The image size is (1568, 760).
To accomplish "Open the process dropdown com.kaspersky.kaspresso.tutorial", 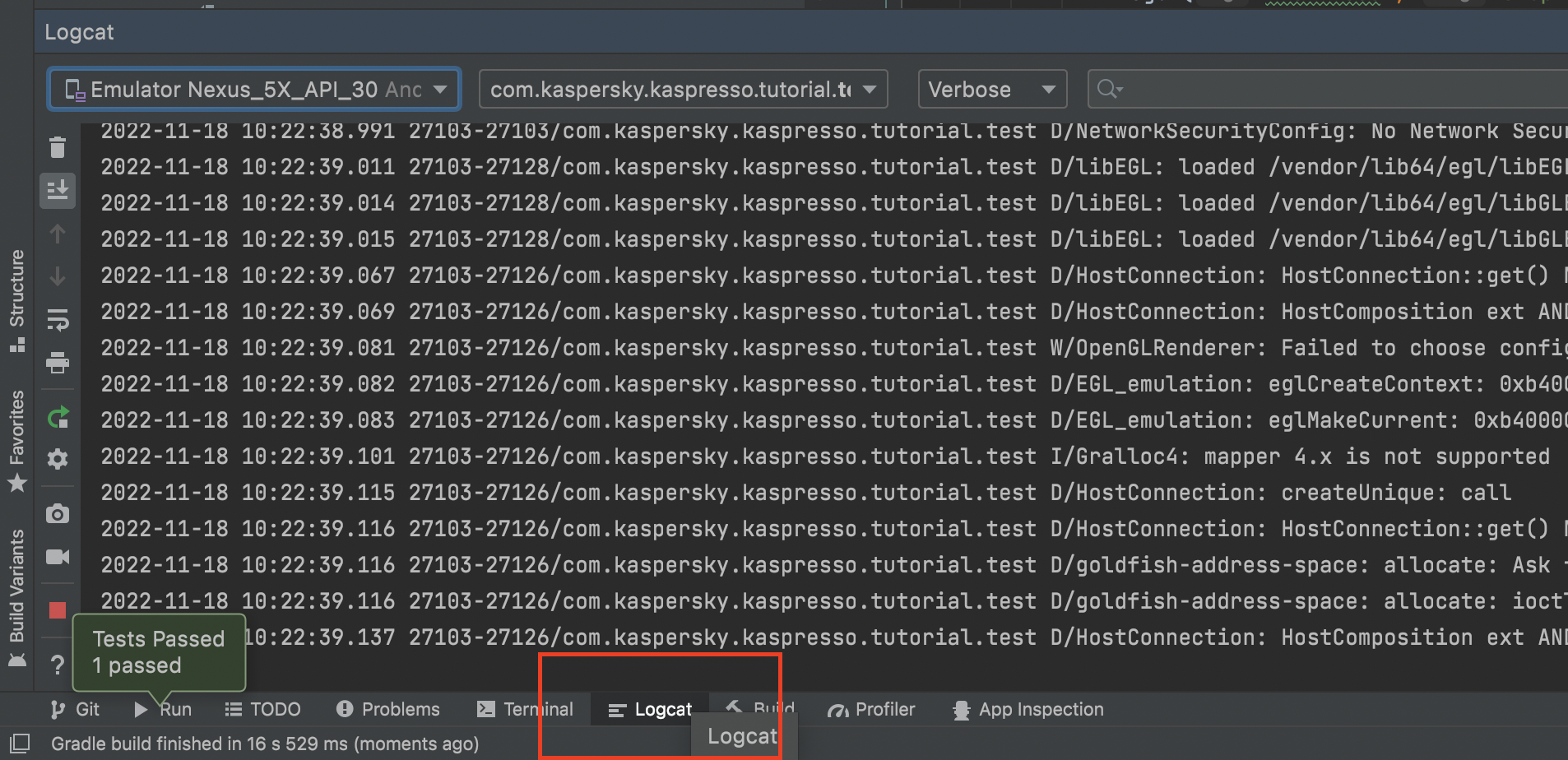I will pyautogui.click(x=683, y=89).
